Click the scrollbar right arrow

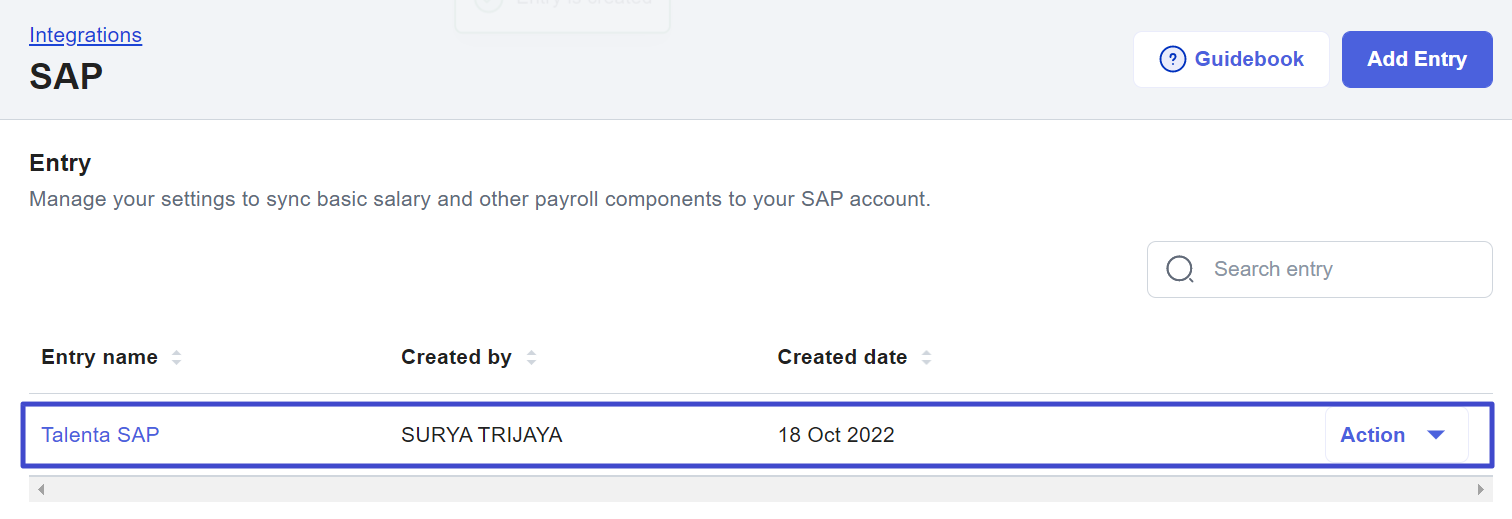coord(1481,490)
